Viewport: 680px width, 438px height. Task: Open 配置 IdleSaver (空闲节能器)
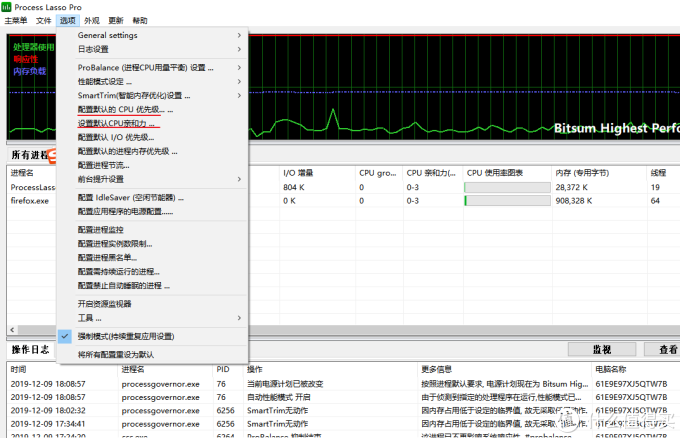152,198
